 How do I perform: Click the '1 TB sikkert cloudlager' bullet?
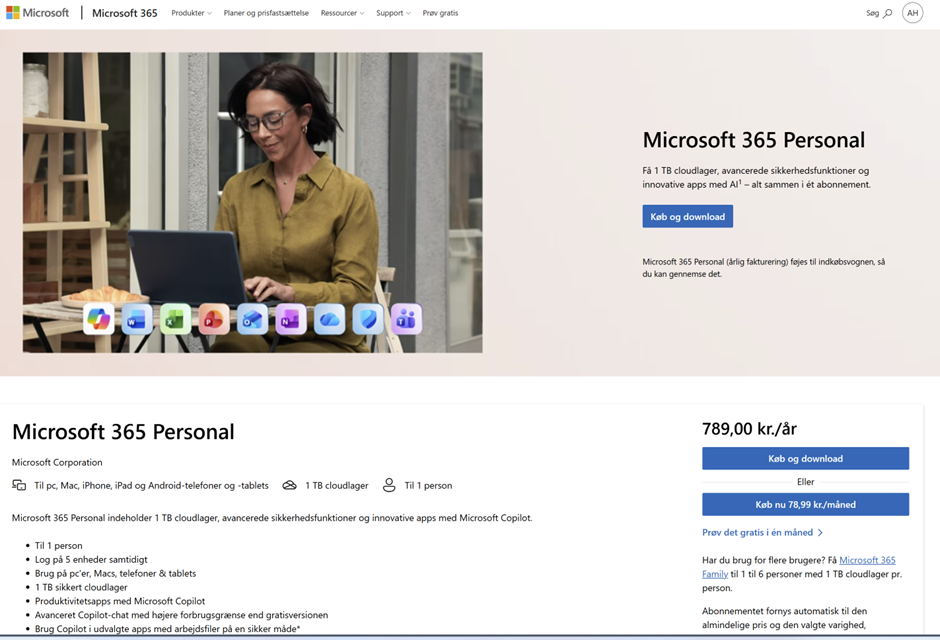tap(81, 587)
